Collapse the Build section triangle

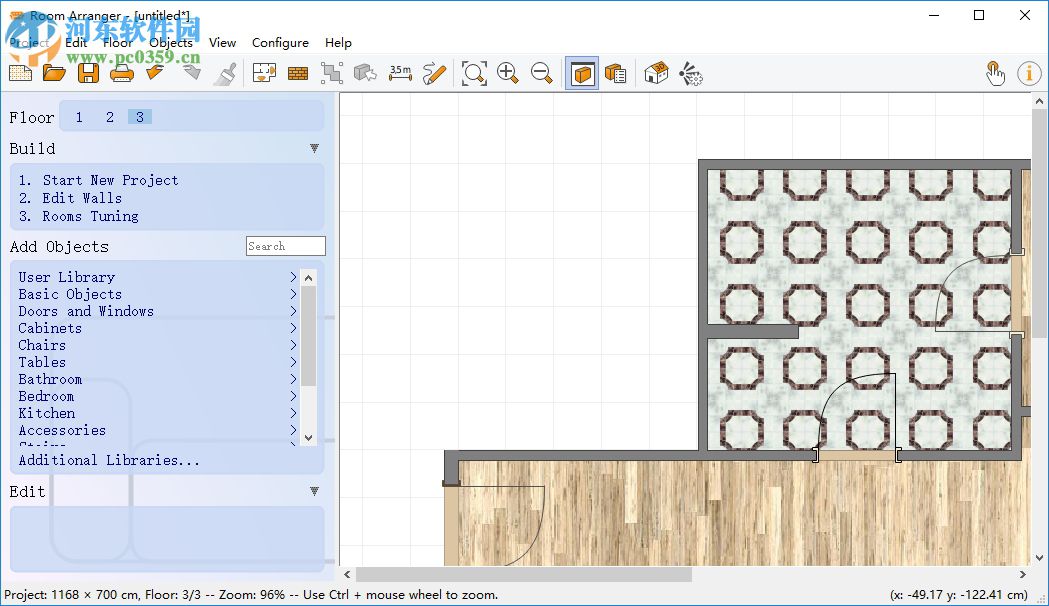[x=314, y=148]
